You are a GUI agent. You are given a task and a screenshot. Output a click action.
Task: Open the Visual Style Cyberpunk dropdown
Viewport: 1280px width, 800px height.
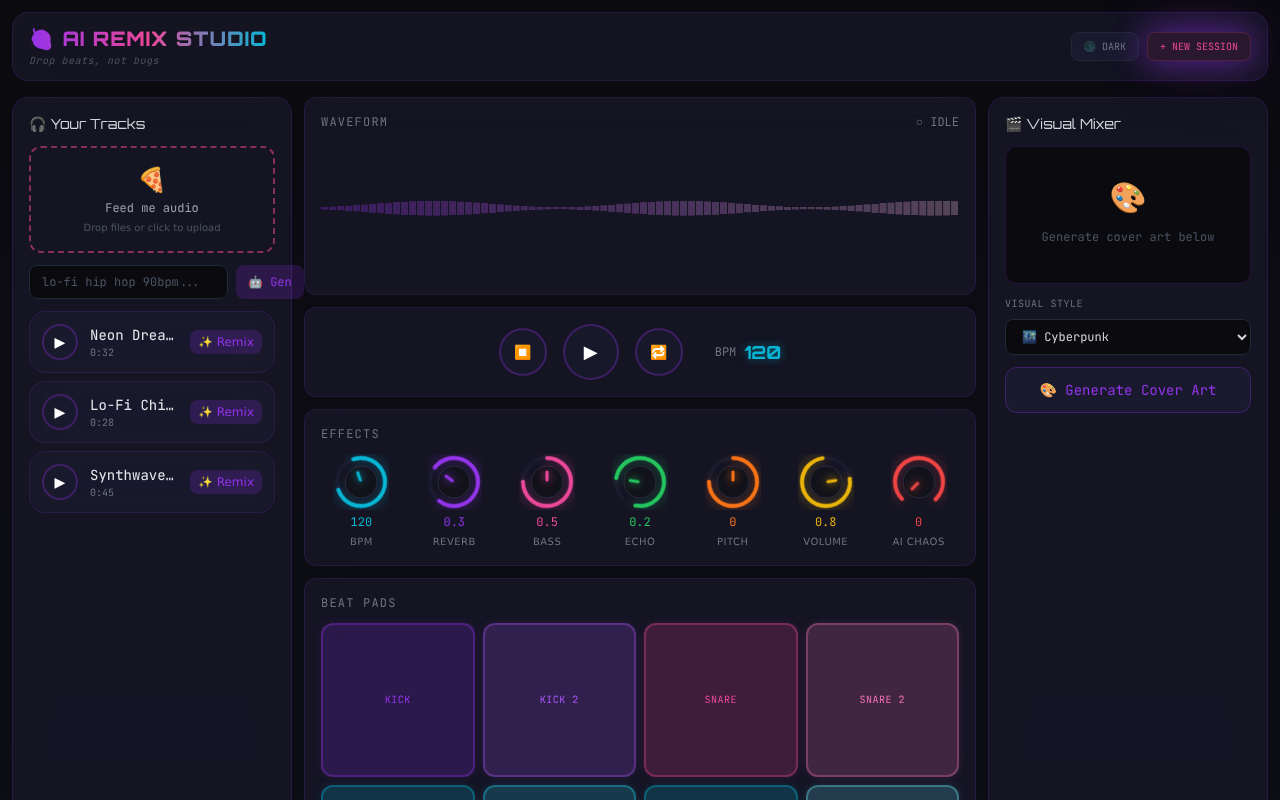point(1128,337)
